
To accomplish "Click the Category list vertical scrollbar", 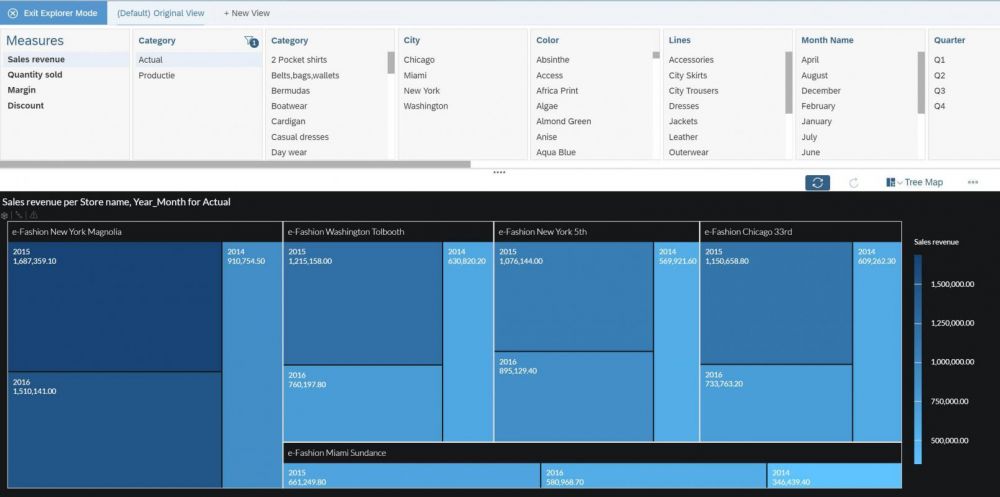I will pyautogui.click(x=391, y=63).
